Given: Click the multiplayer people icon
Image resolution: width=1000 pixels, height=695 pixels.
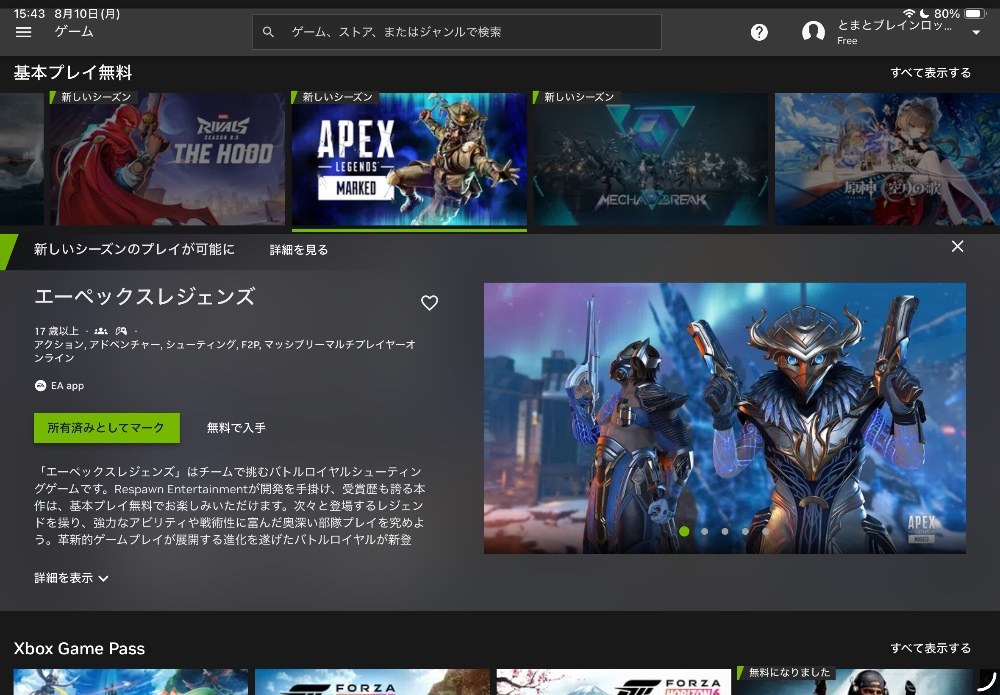Looking at the screenshot, I should coord(101,331).
